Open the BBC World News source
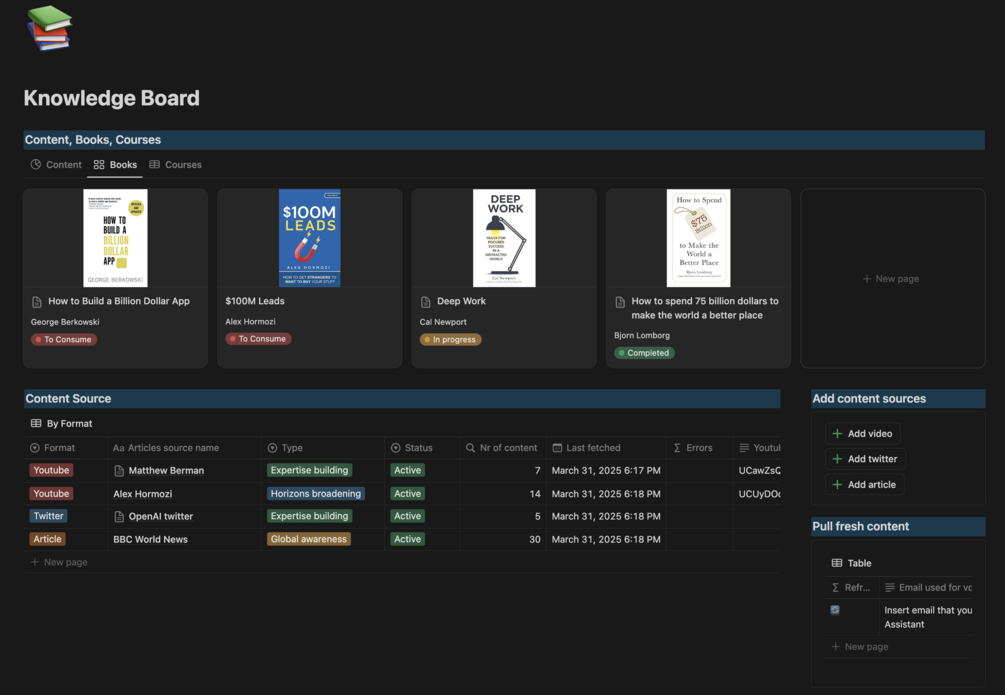Screen dimensions: 1005x695 [x=150, y=540]
